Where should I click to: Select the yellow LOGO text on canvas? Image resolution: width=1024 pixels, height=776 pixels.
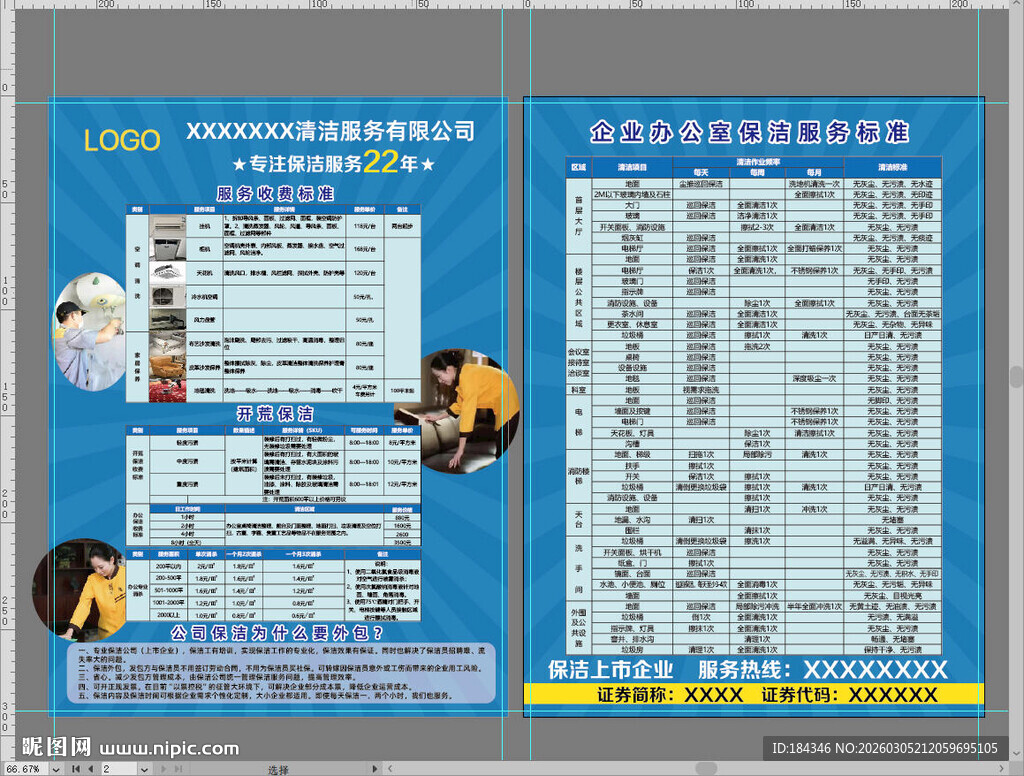(x=122, y=141)
